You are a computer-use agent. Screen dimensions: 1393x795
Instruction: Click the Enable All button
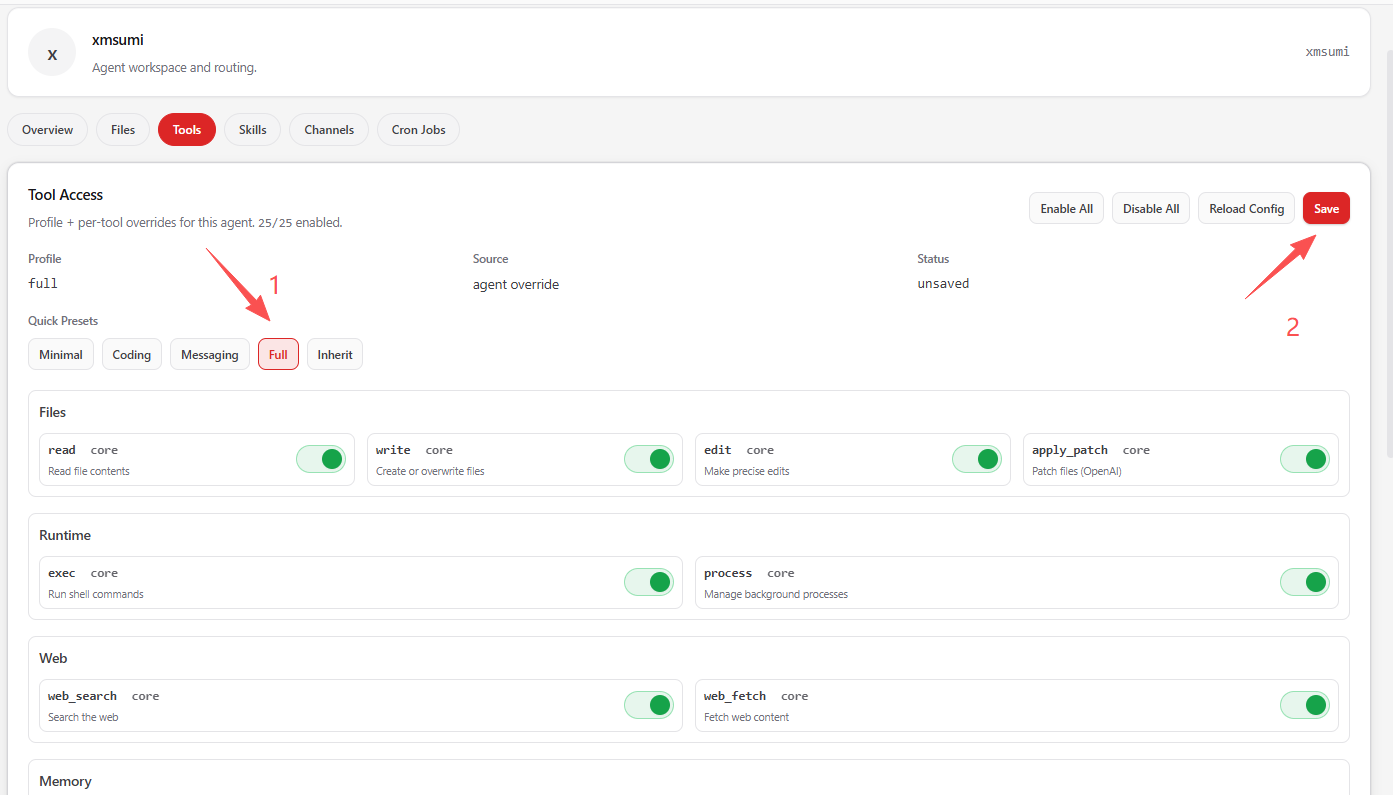coord(1066,209)
